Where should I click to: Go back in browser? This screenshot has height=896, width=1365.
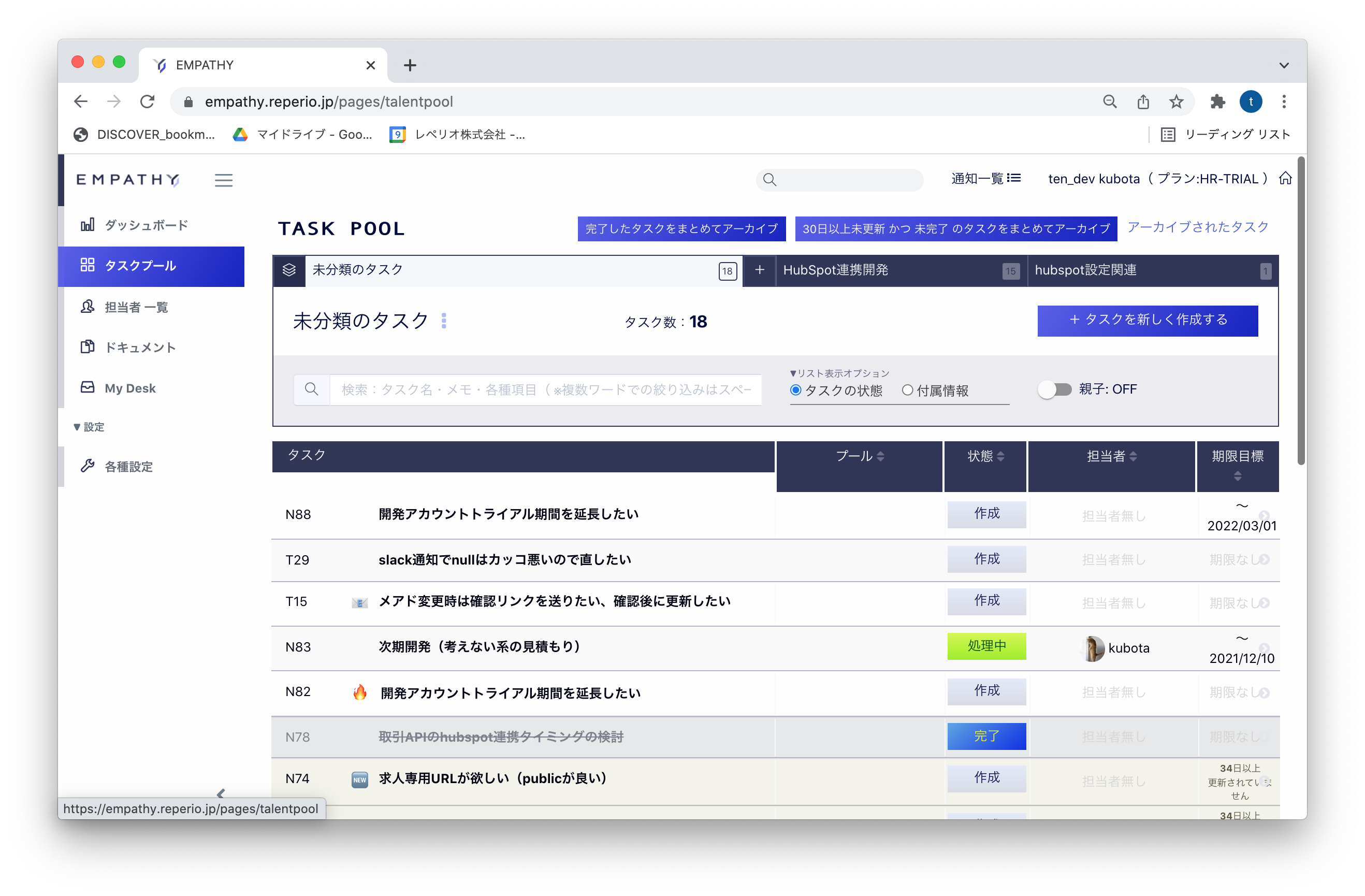pyautogui.click(x=81, y=102)
